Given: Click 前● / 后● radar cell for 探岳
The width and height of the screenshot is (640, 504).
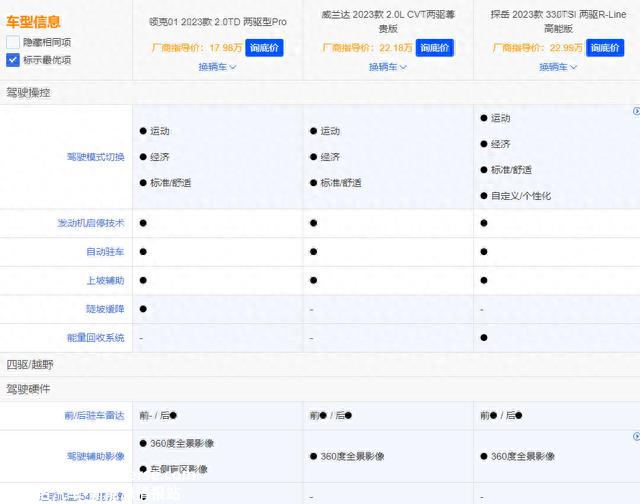Looking at the screenshot, I should pyautogui.click(x=501, y=415).
